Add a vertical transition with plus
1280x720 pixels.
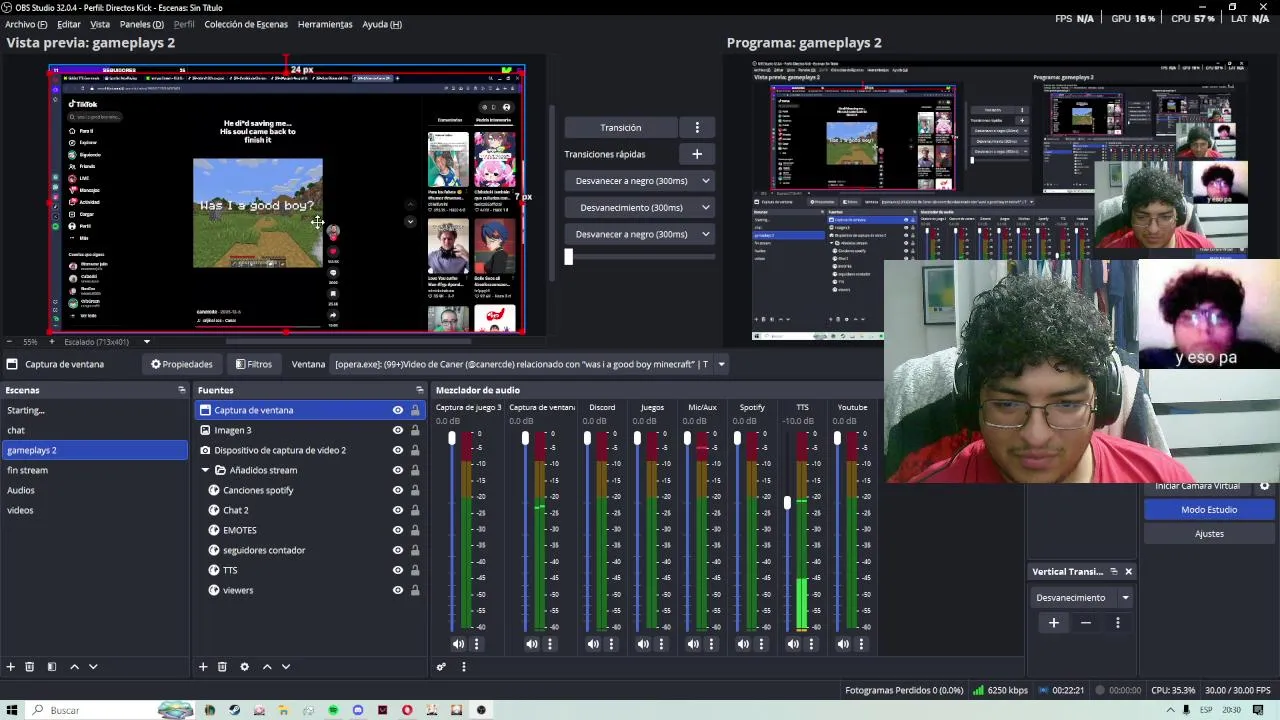pos(1053,623)
